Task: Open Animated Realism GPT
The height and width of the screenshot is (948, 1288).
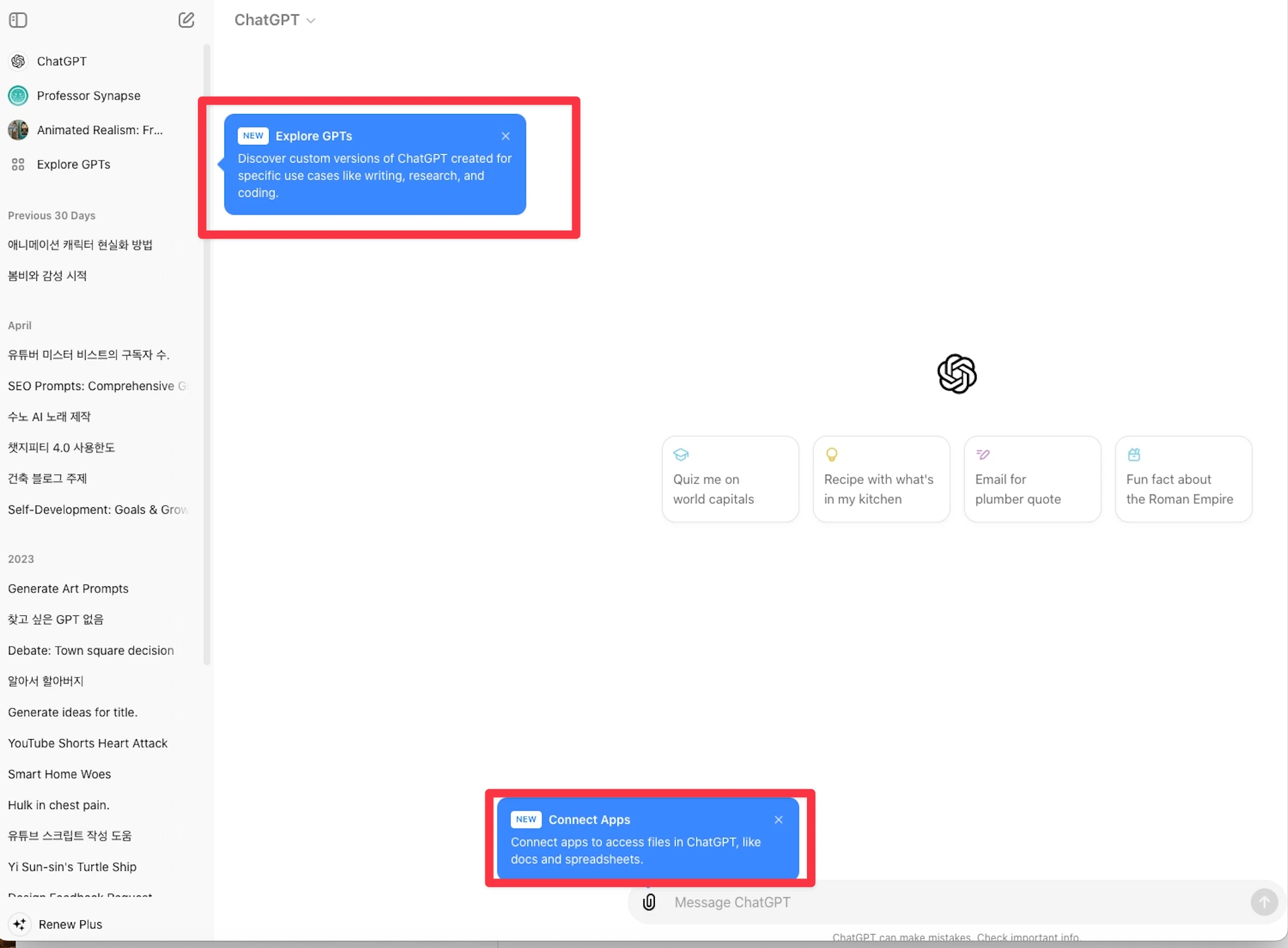Action: [x=100, y=130]
